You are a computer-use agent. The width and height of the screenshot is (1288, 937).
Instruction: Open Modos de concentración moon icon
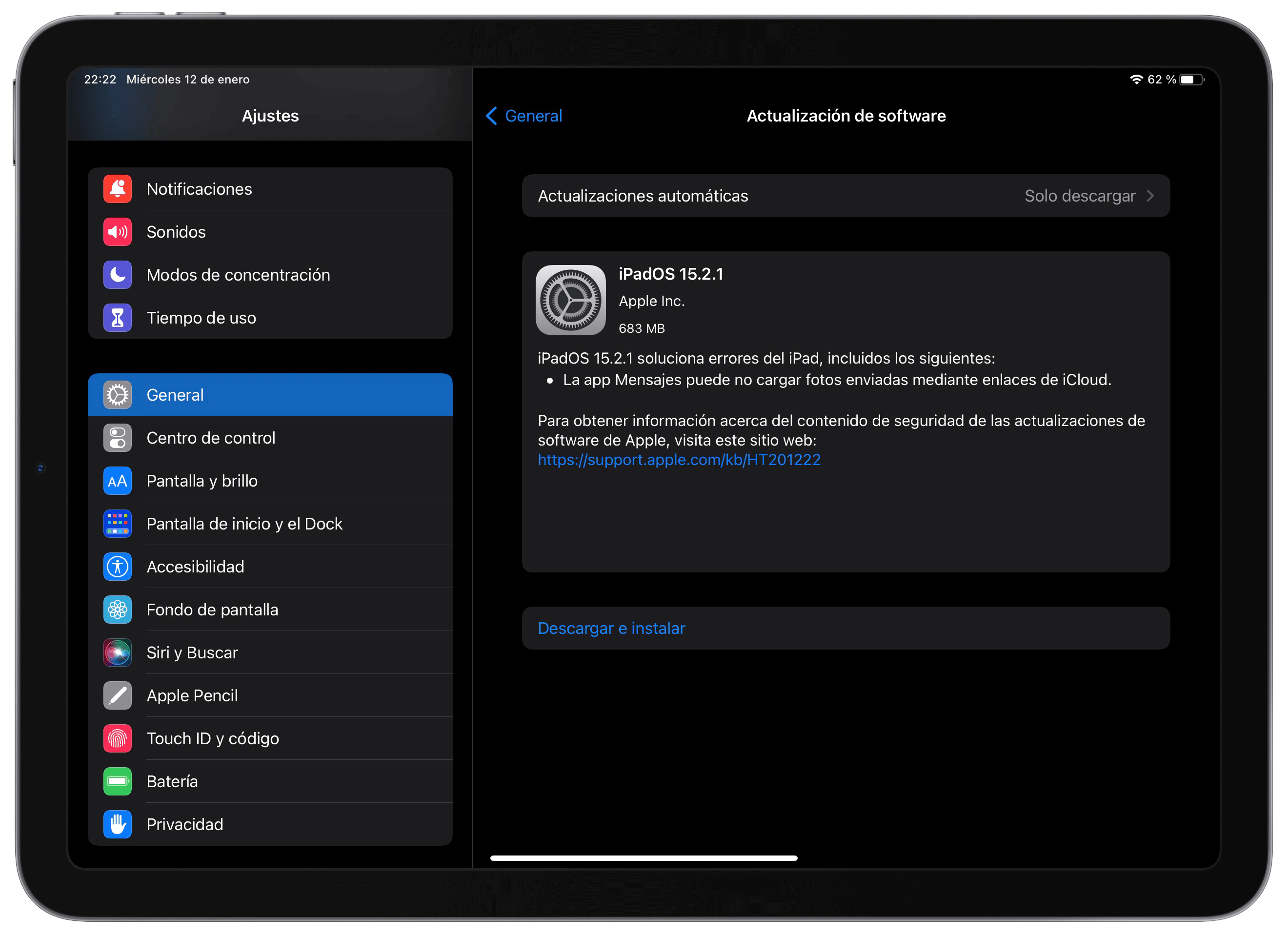(117, 274)
